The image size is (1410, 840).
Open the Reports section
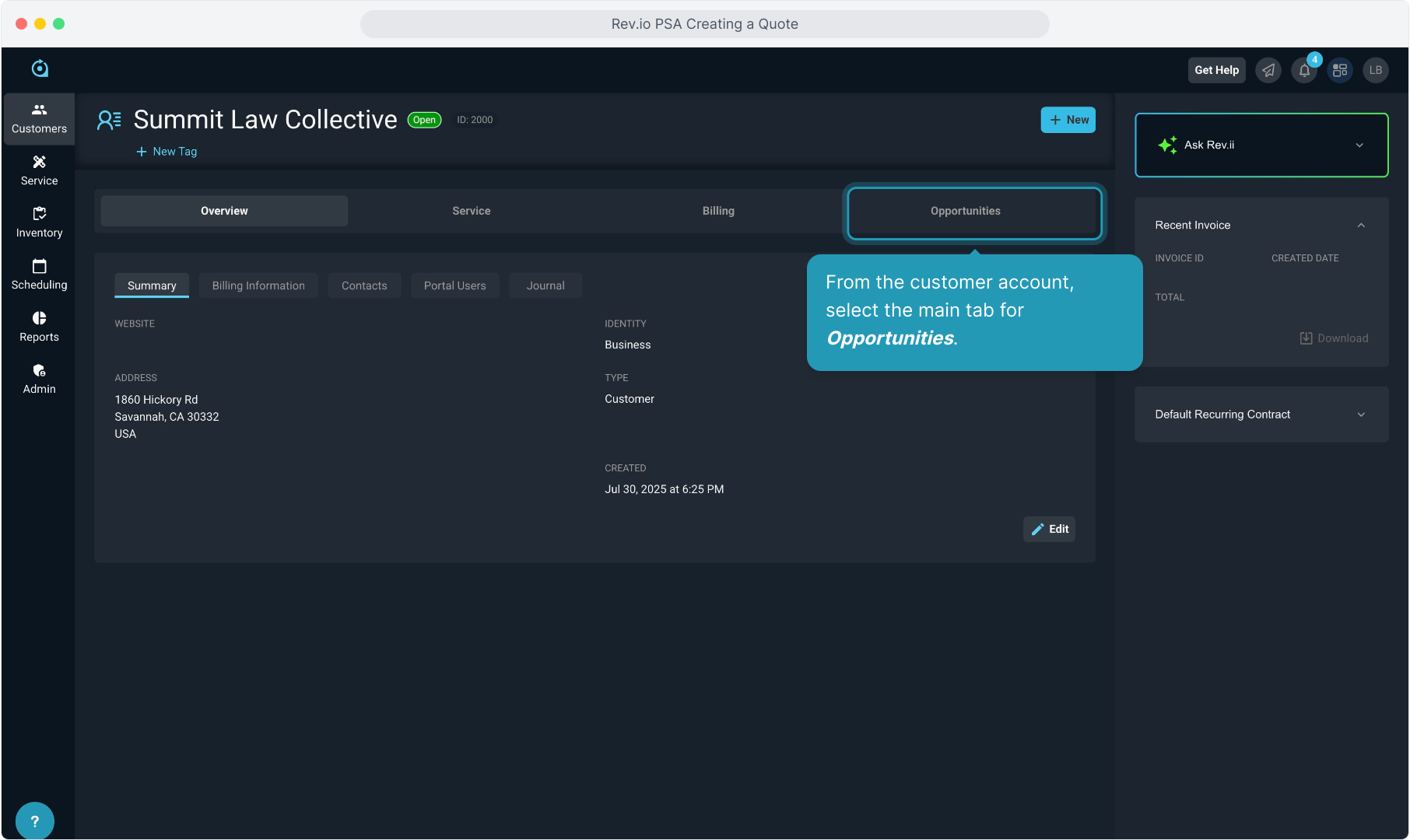point(39,327)
